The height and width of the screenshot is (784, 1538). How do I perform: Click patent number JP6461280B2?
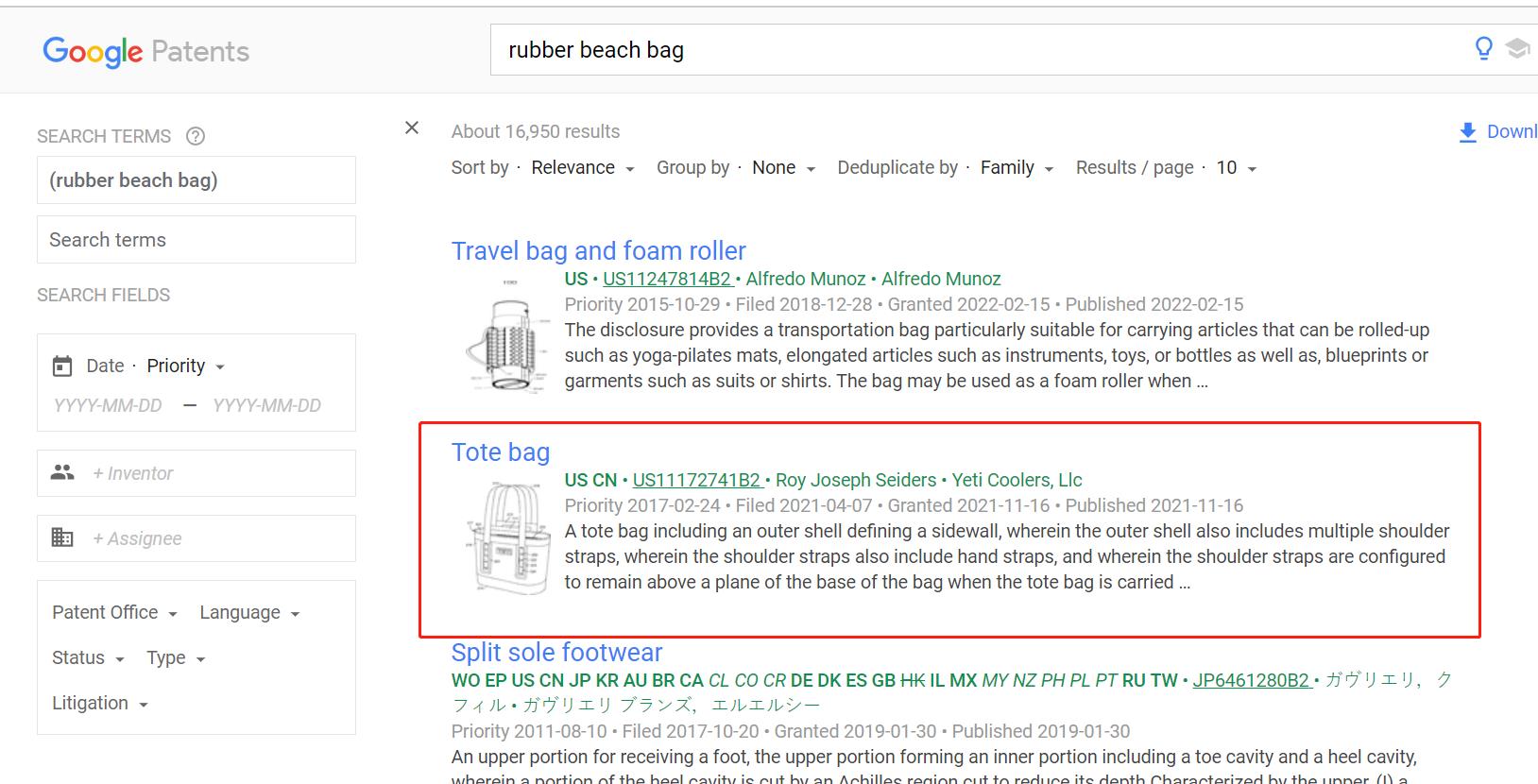click(x=1252, y=680)
